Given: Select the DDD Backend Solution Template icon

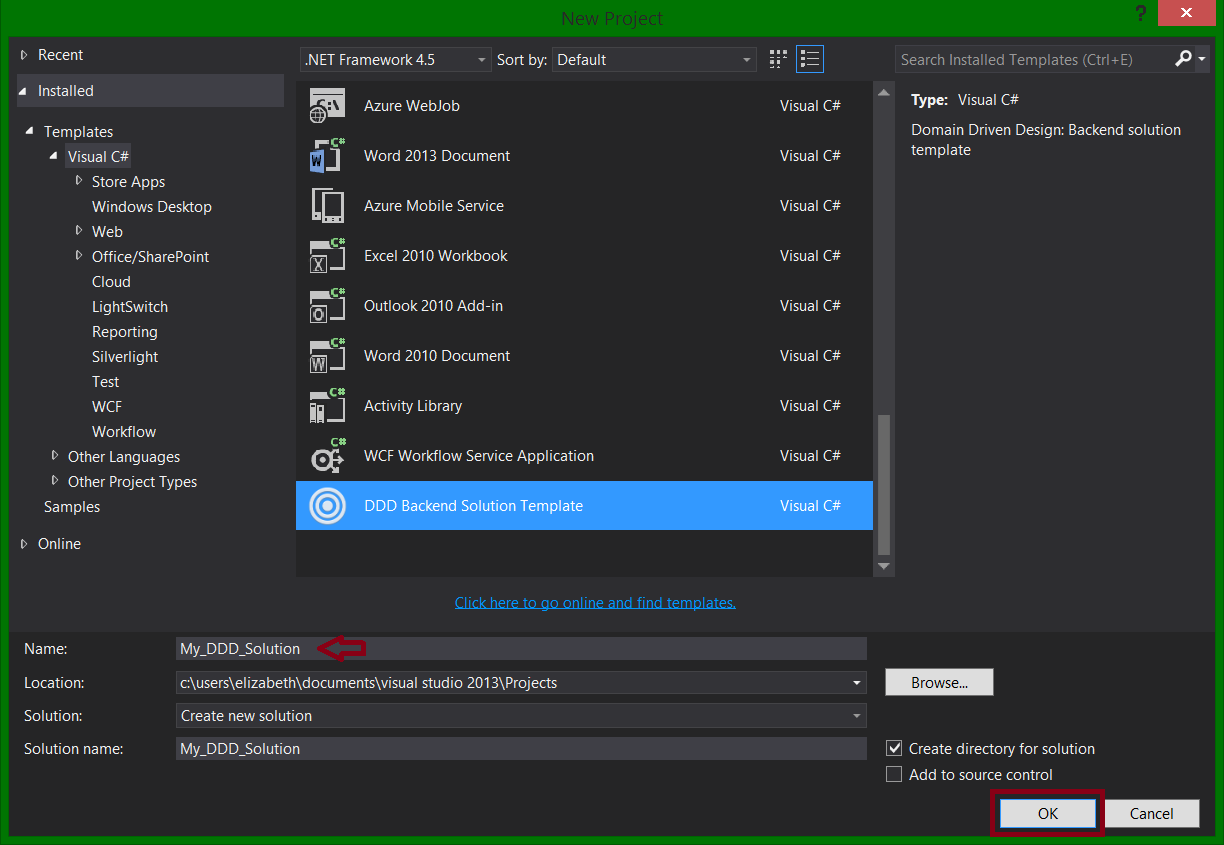Looking at the screenshot, I should point(326,505).
